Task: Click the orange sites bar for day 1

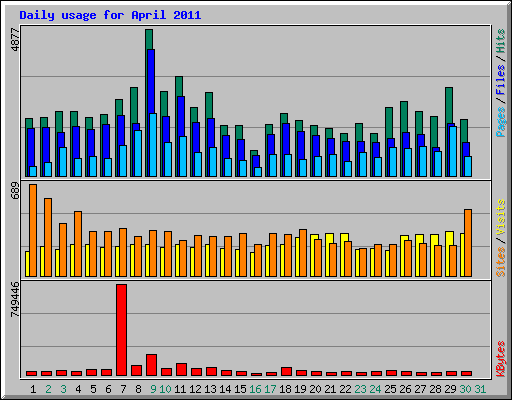Action: 33,230
